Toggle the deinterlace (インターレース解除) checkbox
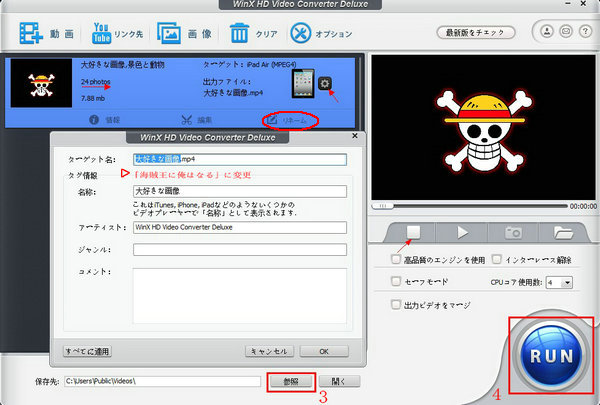Viewport: 600px width, 405px height. click(x=496, y=259)
